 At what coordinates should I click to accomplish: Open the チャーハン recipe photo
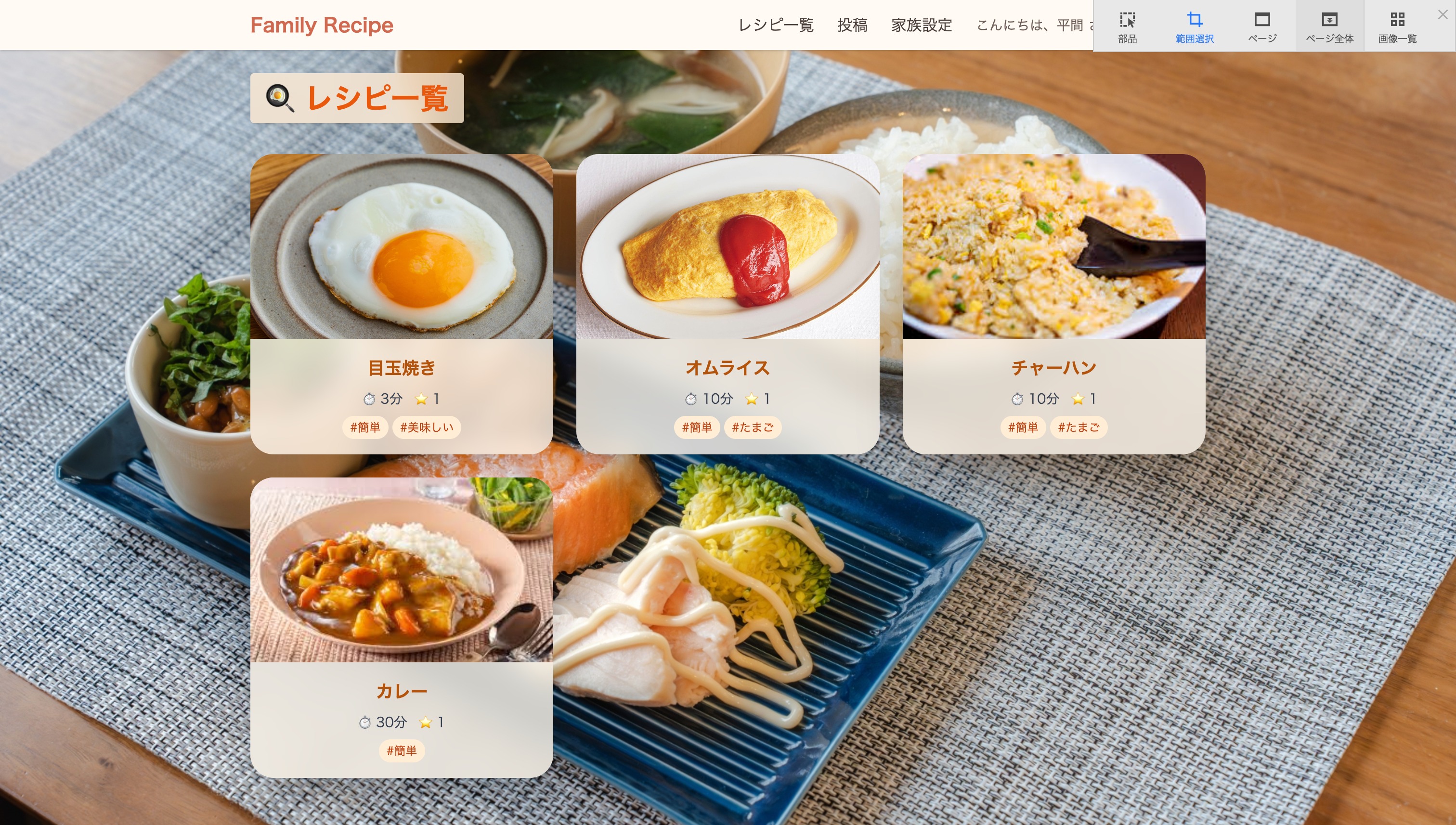coord(1053,246)
